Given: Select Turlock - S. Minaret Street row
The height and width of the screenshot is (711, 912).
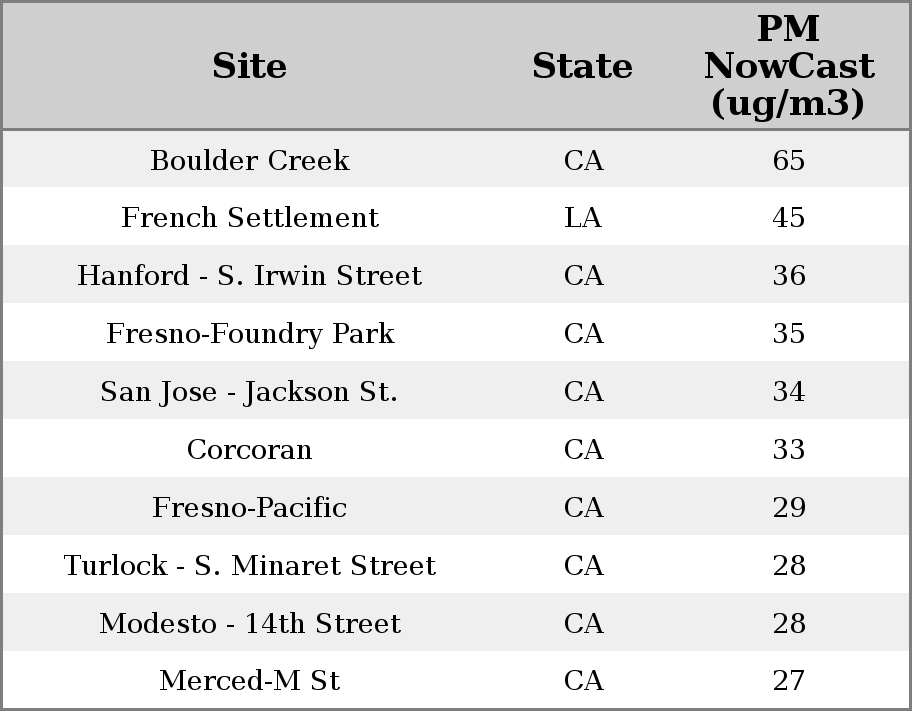Looking at the screenshot, I should [249, 566].
